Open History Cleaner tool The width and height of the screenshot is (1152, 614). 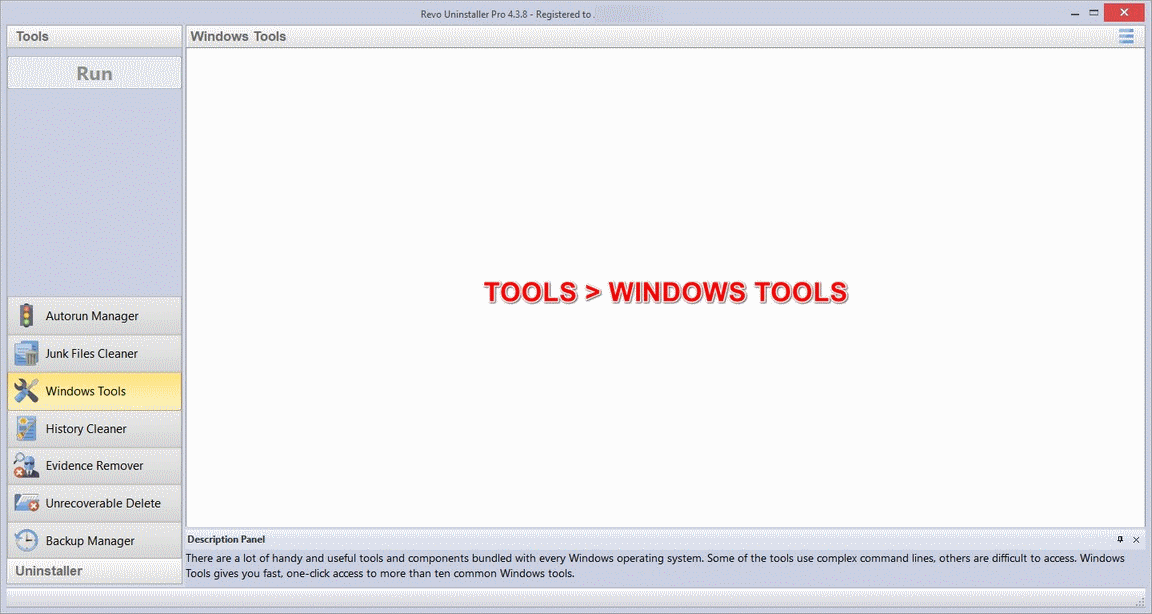pyautogui.click(x=94, y=429)
